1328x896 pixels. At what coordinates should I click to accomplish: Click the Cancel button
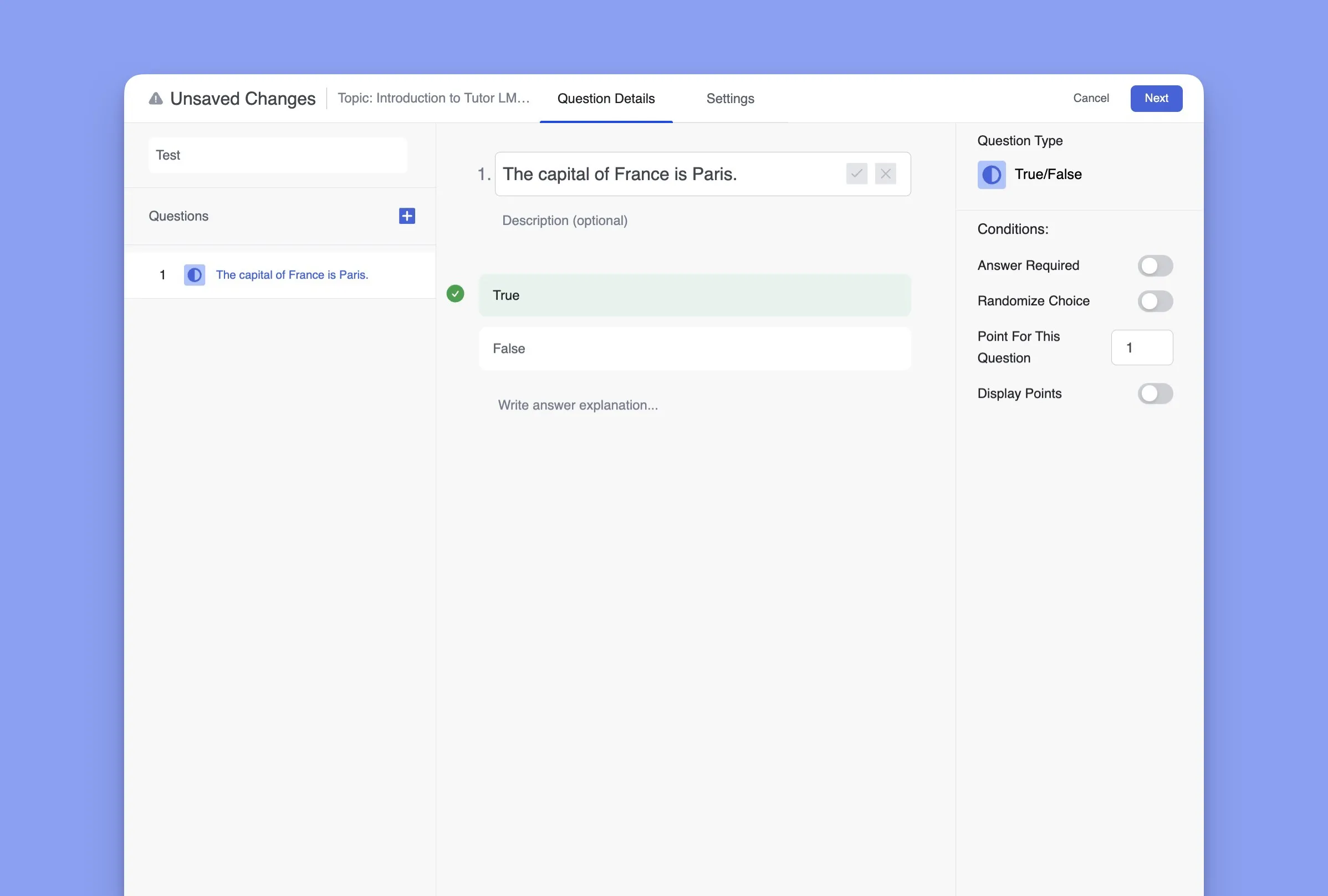pos(1091,98)
